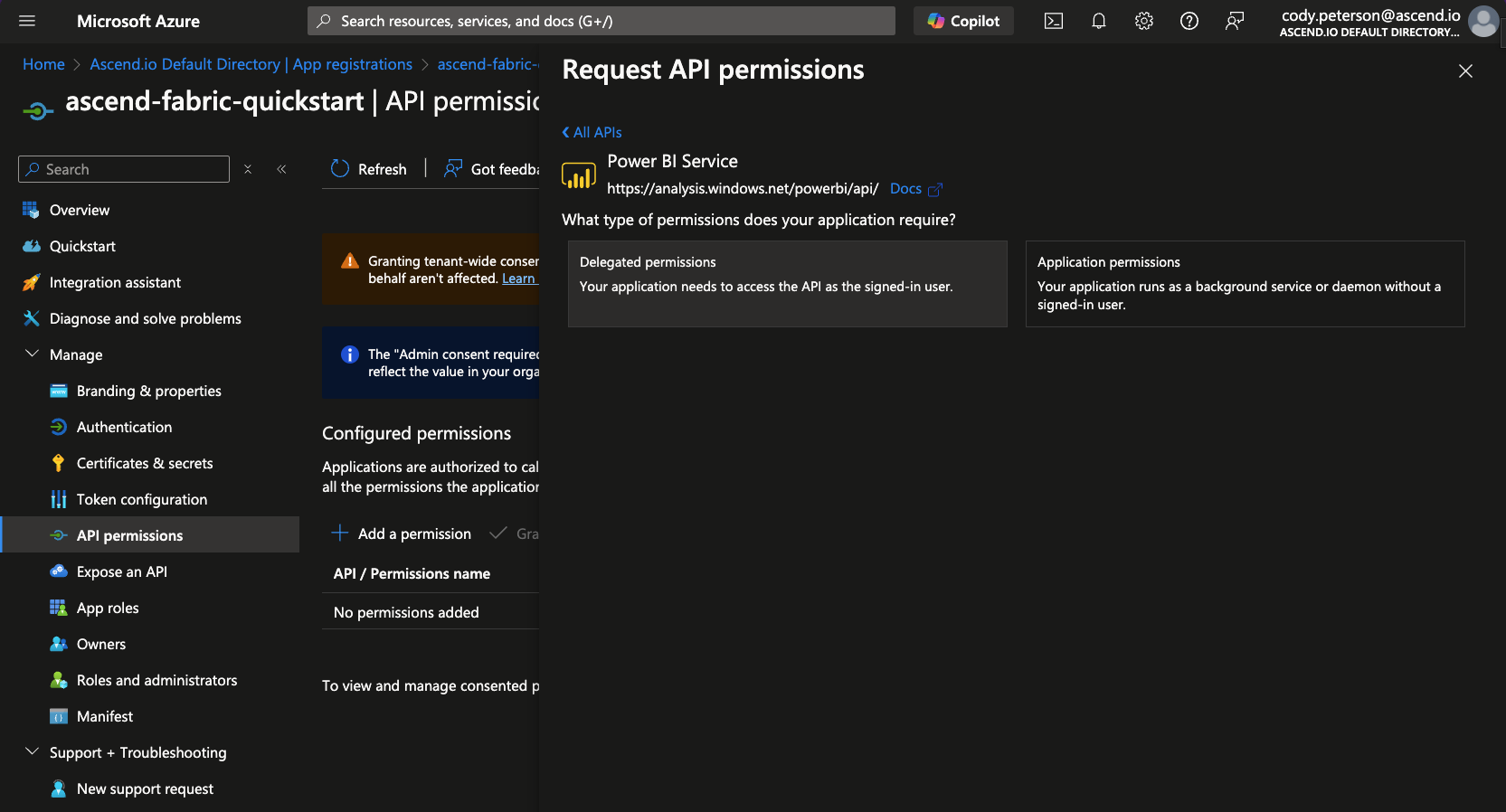Open the Power BI Service Docs link

pos(915,188)
